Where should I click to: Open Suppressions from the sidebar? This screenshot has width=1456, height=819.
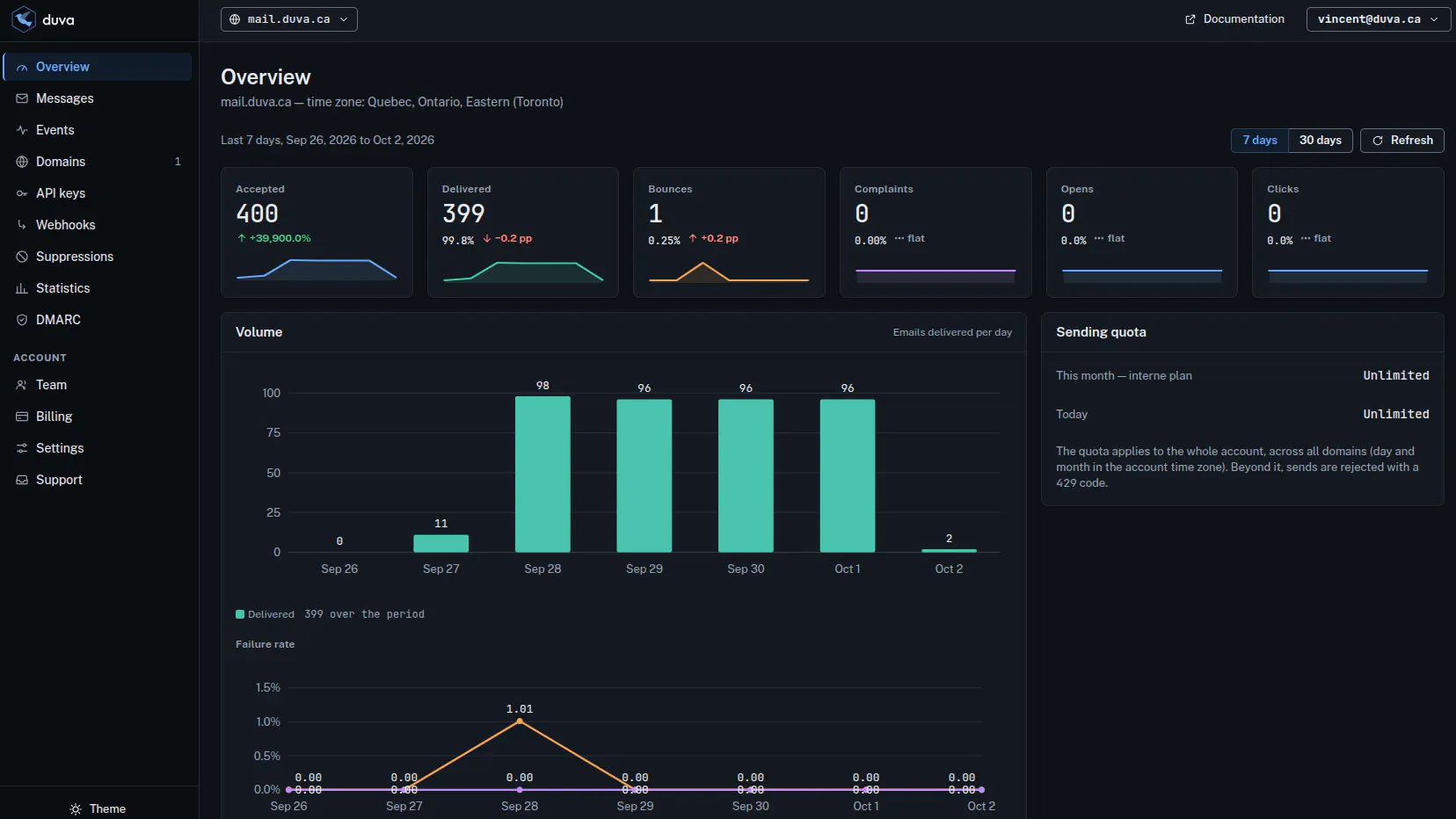pyautogui.click(x=98, y=257)
